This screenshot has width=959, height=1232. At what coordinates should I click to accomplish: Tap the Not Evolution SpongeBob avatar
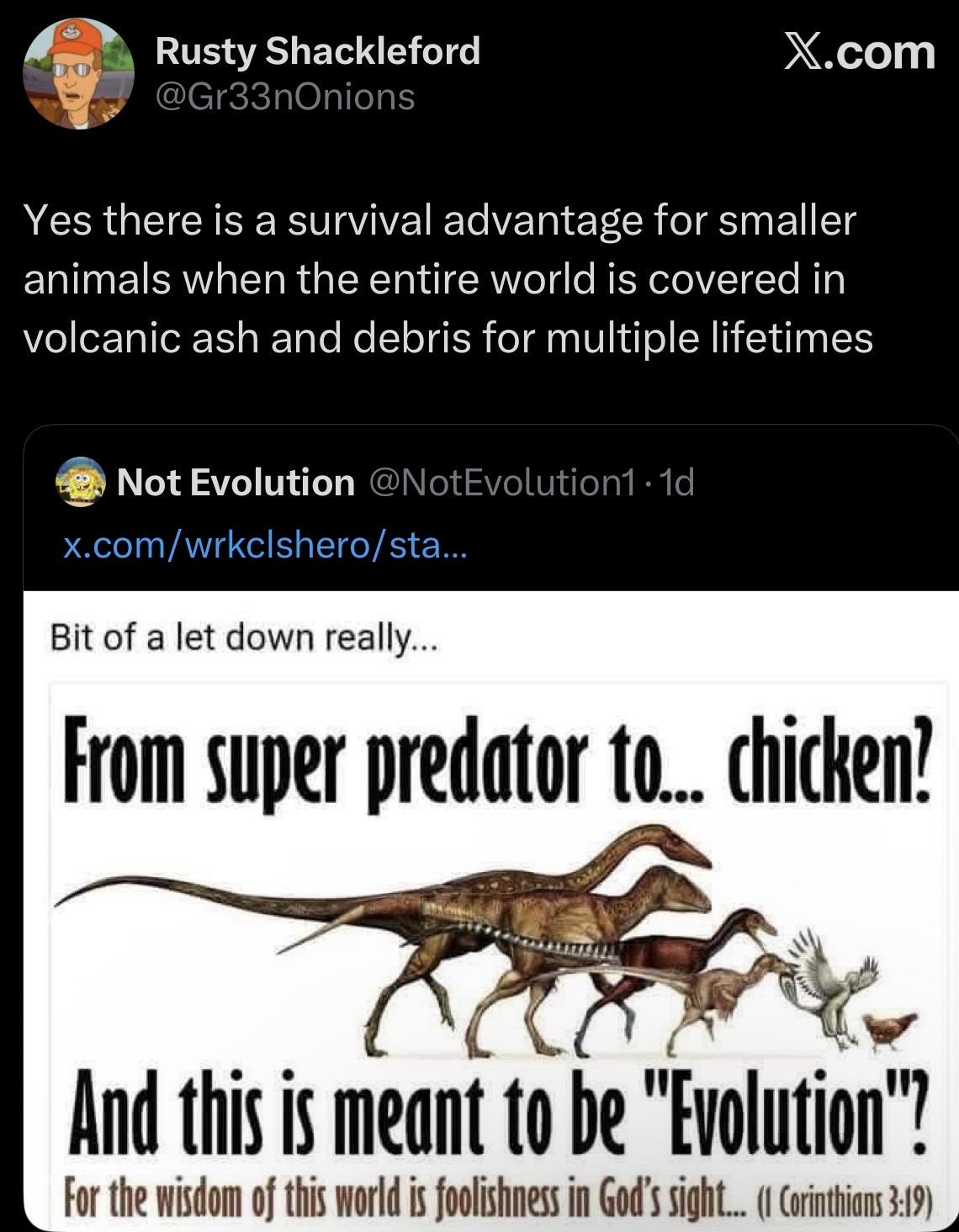(80, 483)
